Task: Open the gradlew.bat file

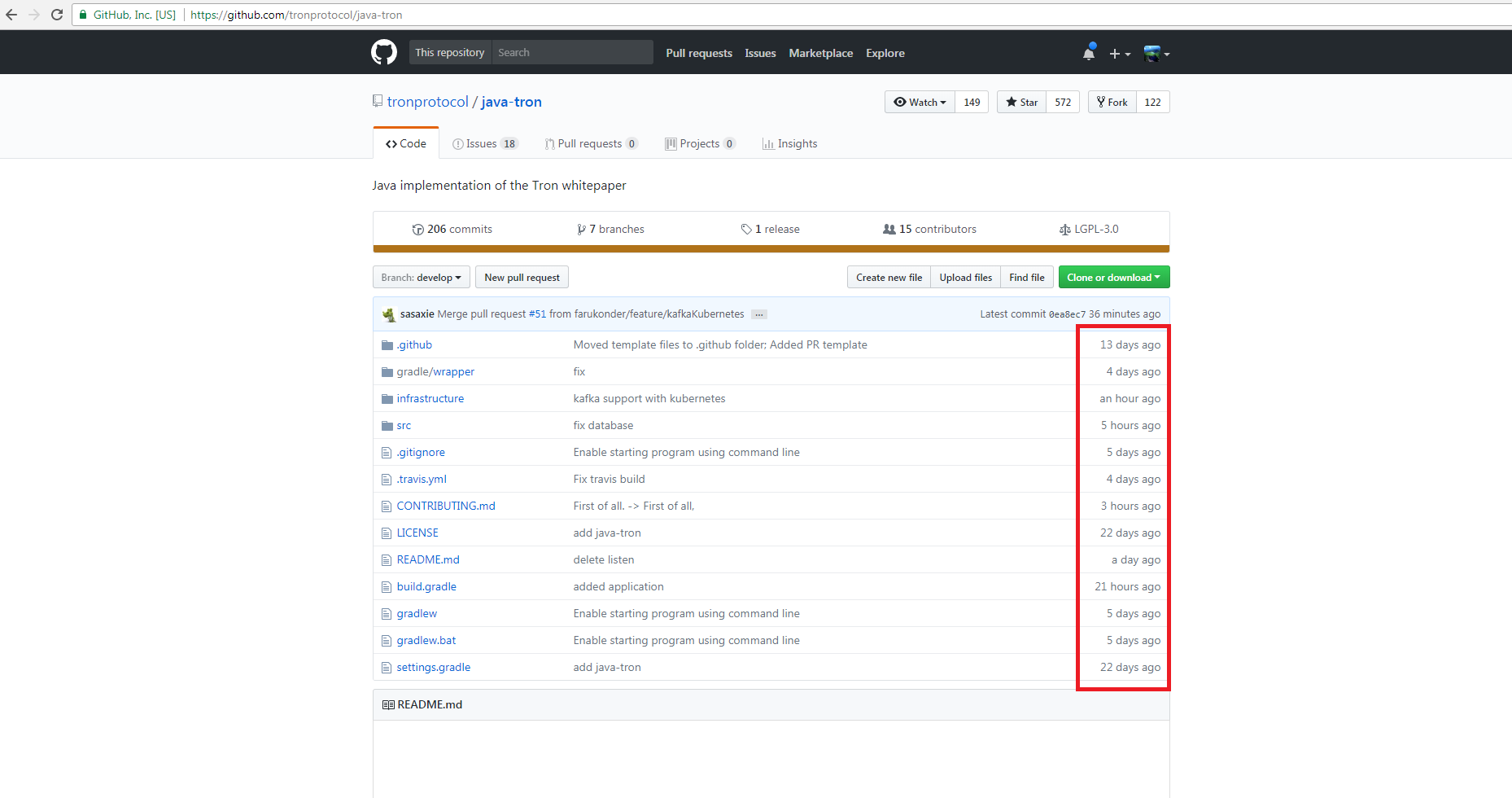Action: 426,641
